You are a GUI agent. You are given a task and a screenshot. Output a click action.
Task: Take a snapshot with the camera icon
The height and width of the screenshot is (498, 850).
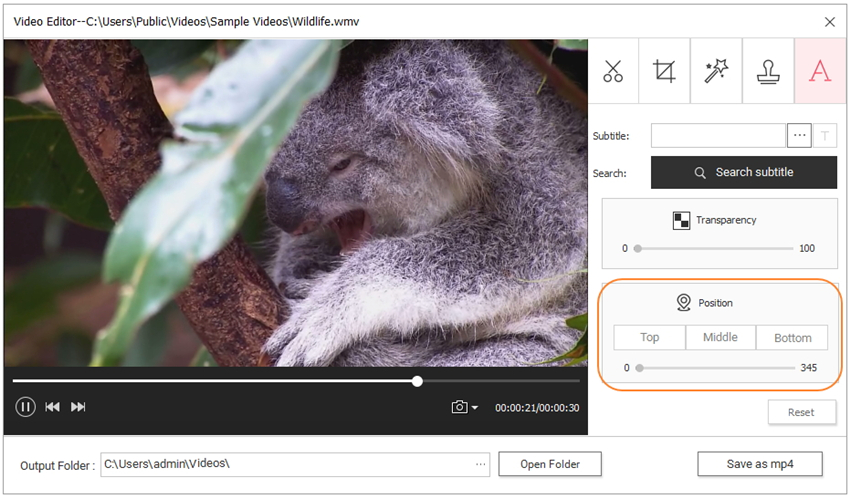click(x=459, y=407)
